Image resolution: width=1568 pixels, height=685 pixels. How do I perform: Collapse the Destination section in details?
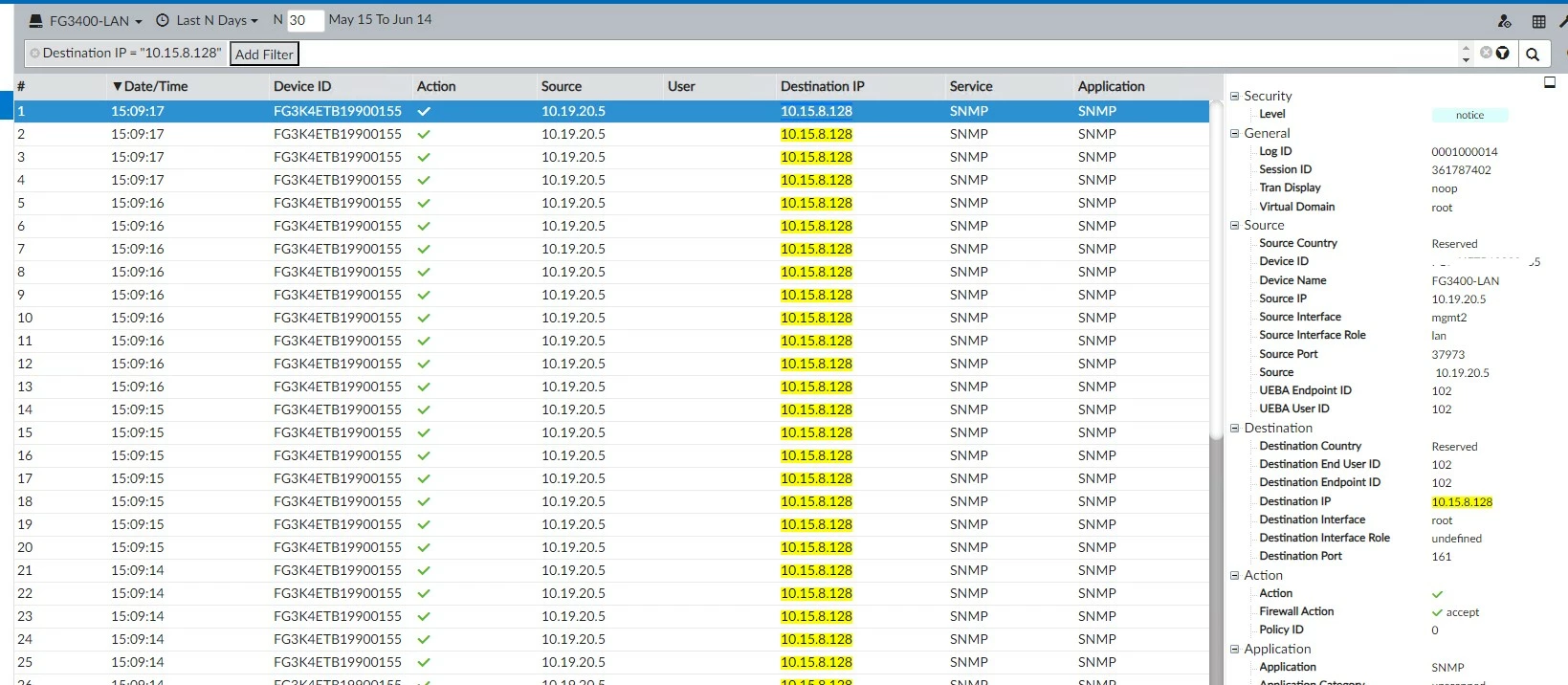[1234, 429]
